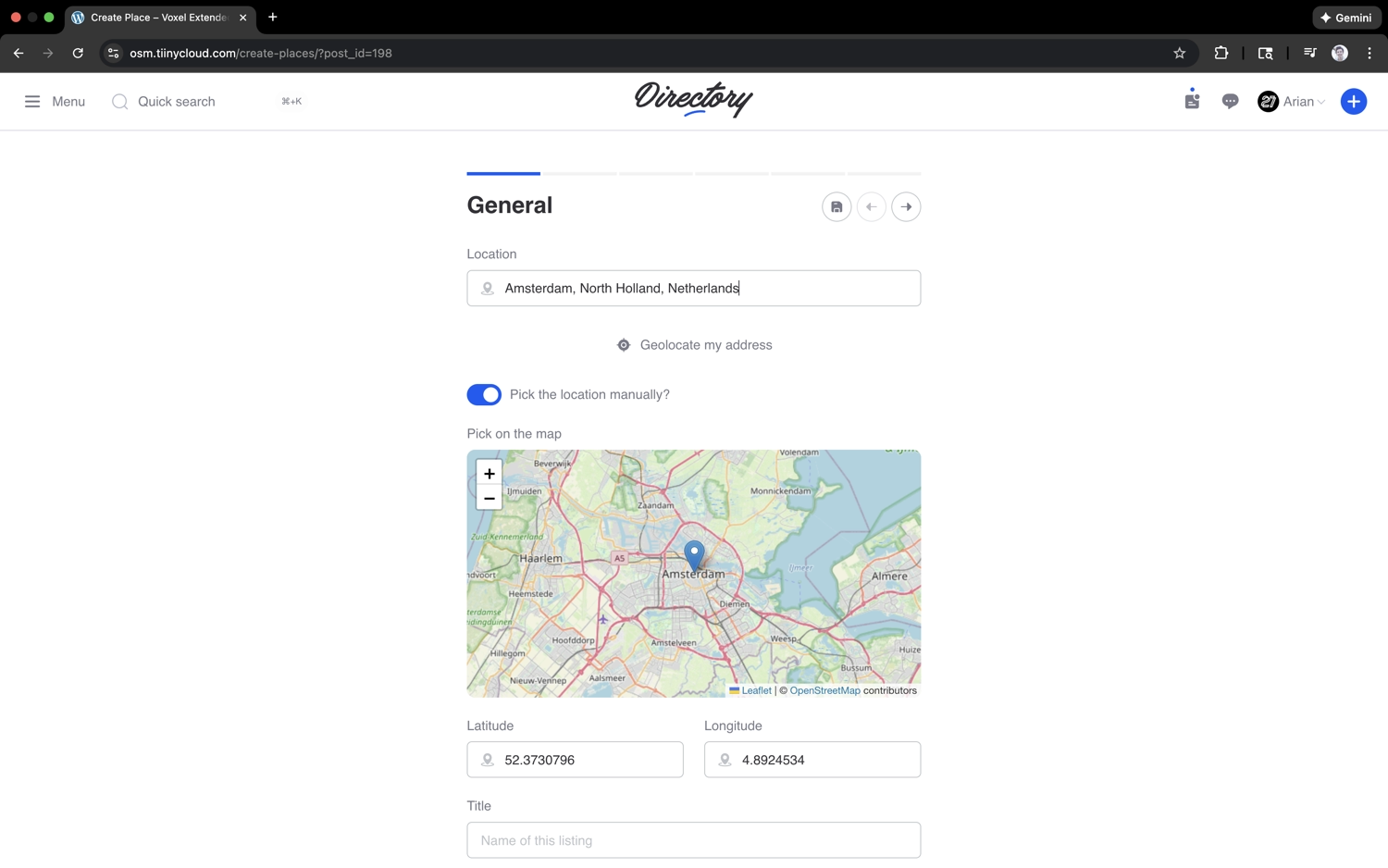Screen dimensions: 1388x868
Task: Go to previous form step arrow
Action: click(x=871, y=207)
